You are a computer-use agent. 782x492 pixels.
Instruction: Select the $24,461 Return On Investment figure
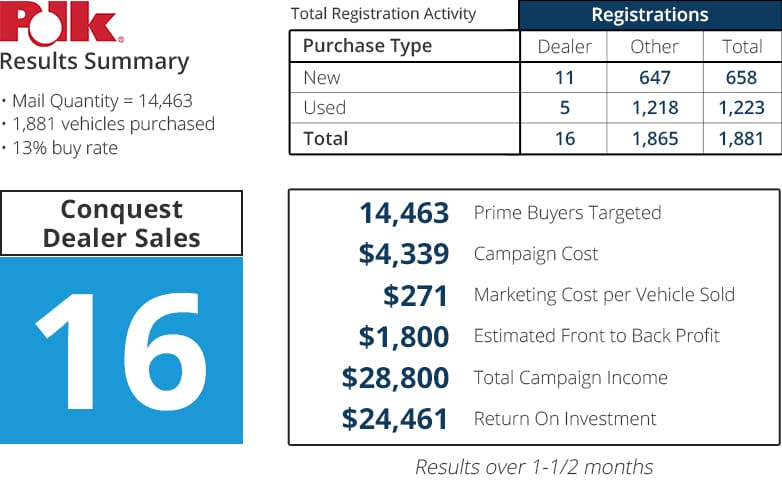(x=394, y=419)
